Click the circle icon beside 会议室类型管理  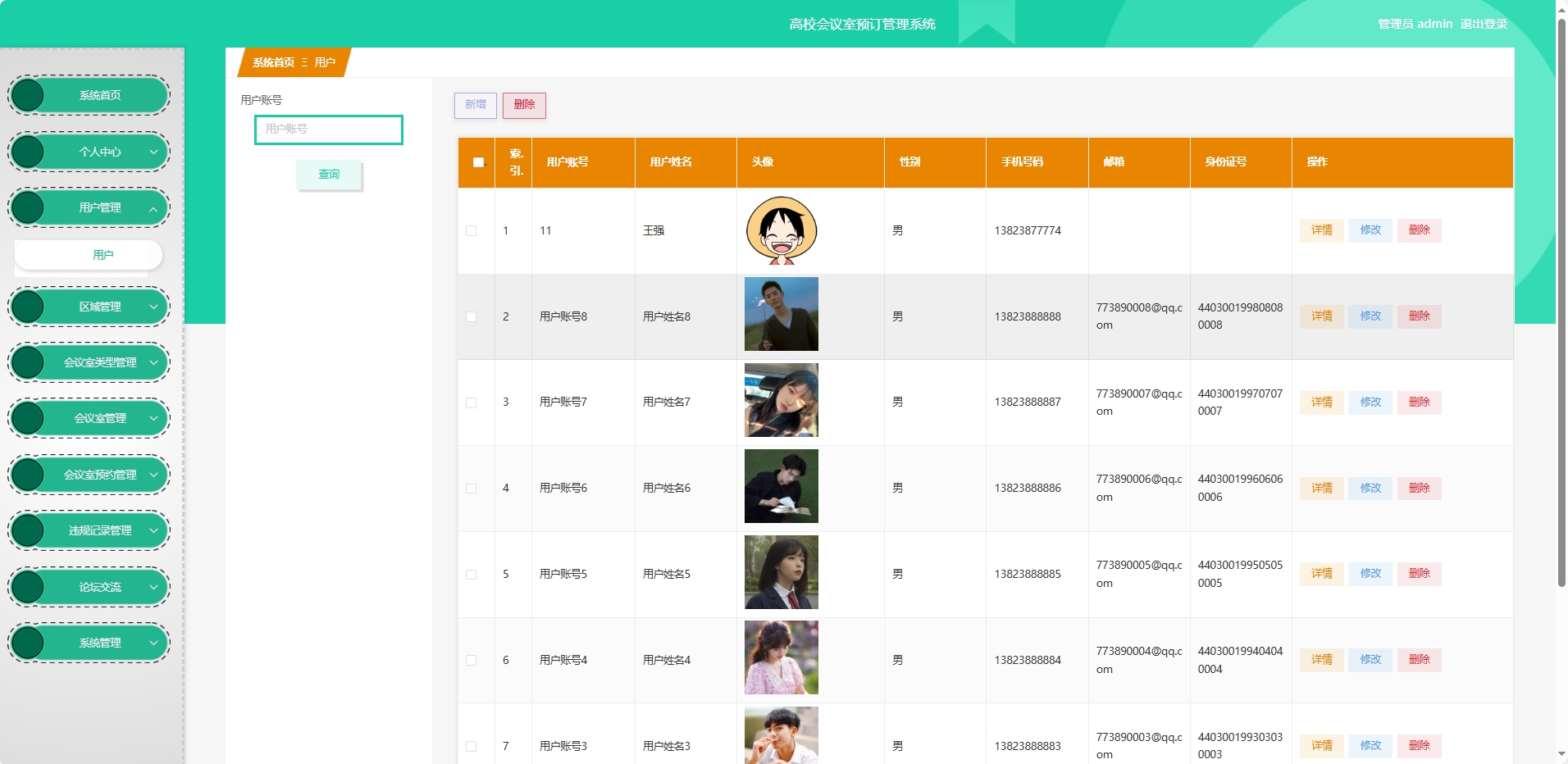point(28,362)
